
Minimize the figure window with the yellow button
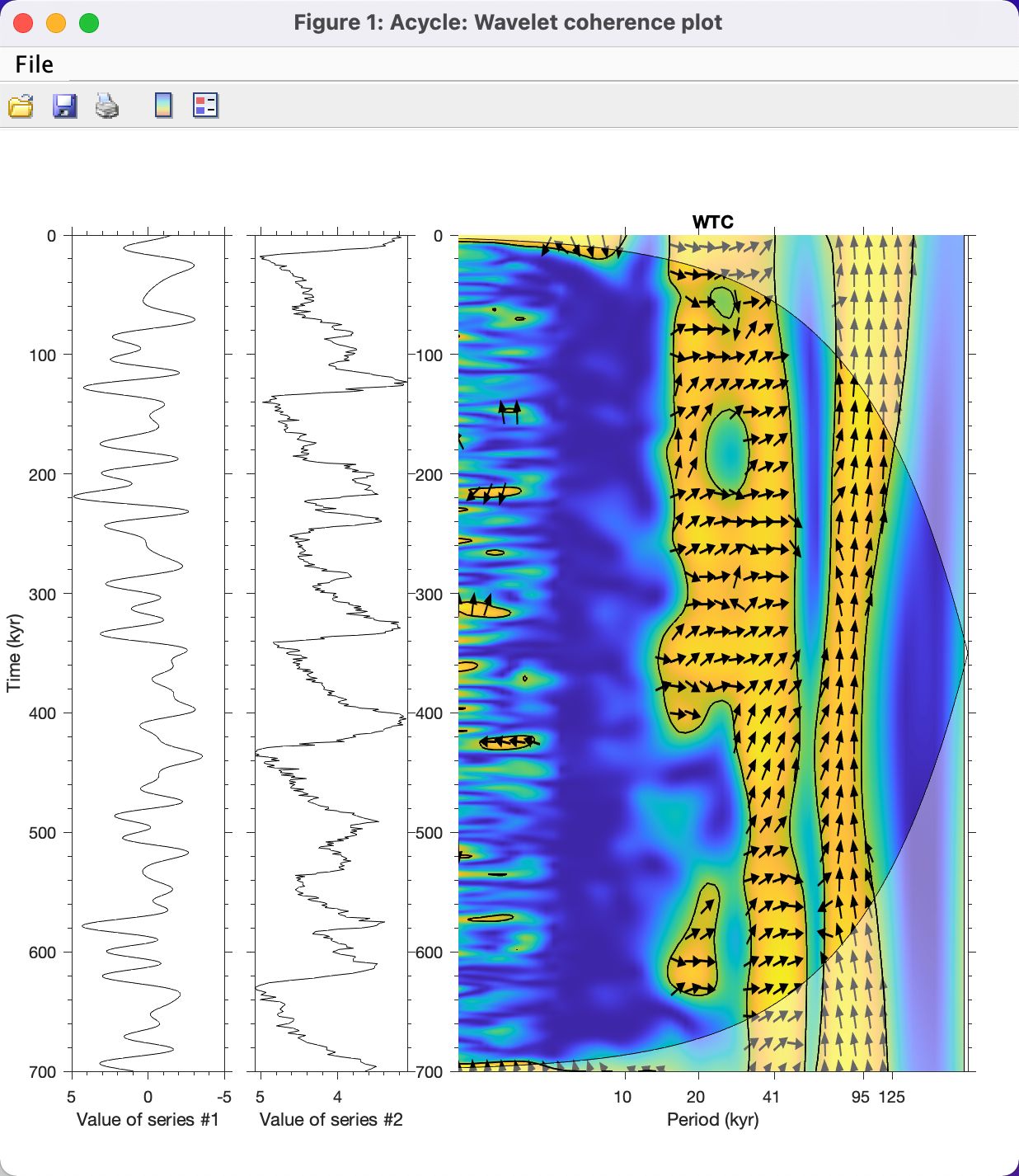(56, 23)
